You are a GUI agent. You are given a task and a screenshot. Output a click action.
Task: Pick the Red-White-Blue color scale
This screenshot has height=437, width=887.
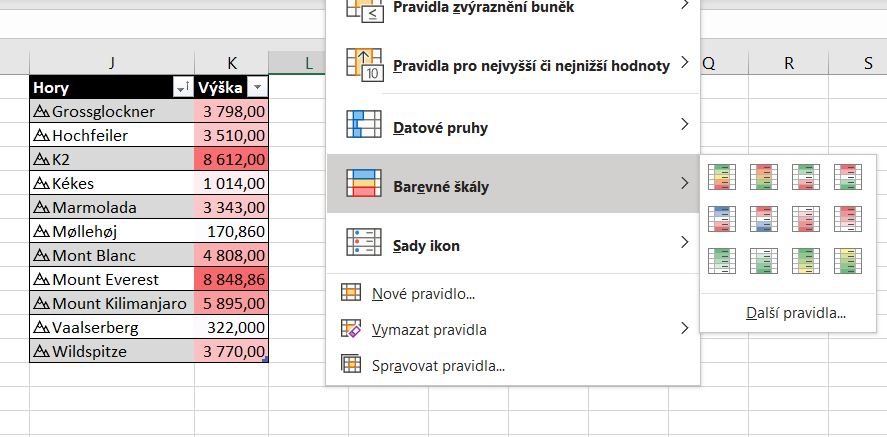tap(762, 218)
